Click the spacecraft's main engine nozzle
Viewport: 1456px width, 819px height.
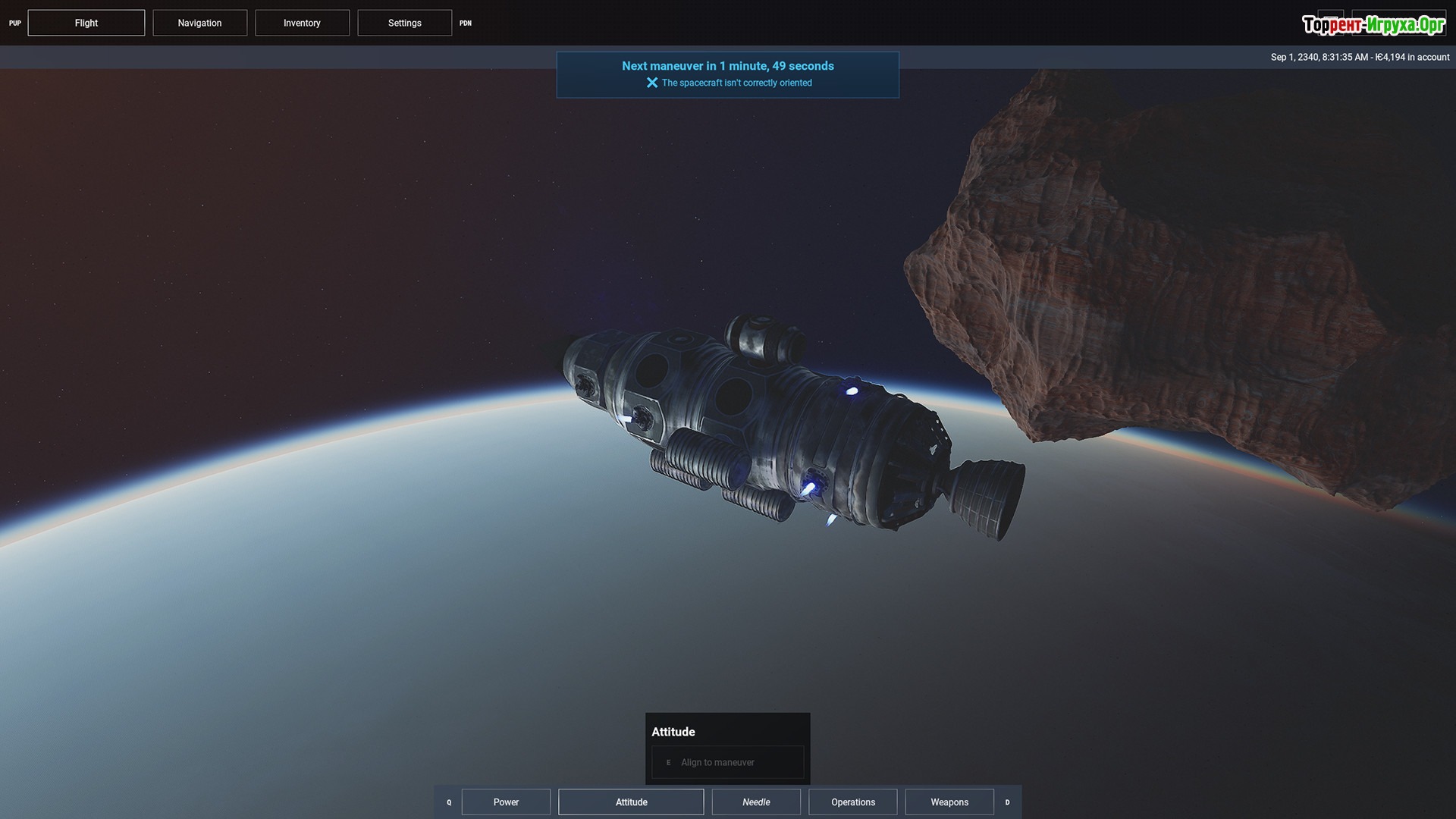pos(990,497)
